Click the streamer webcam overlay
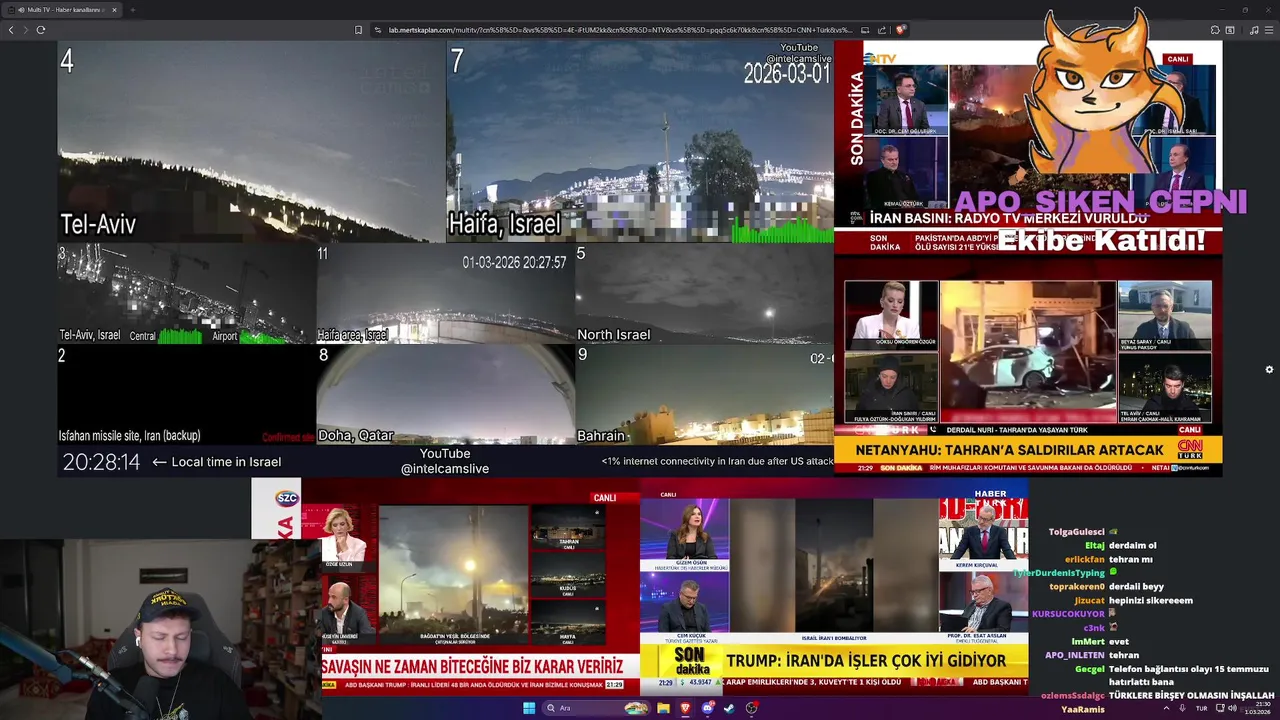Screen dimensions: 1280x720 160,630
